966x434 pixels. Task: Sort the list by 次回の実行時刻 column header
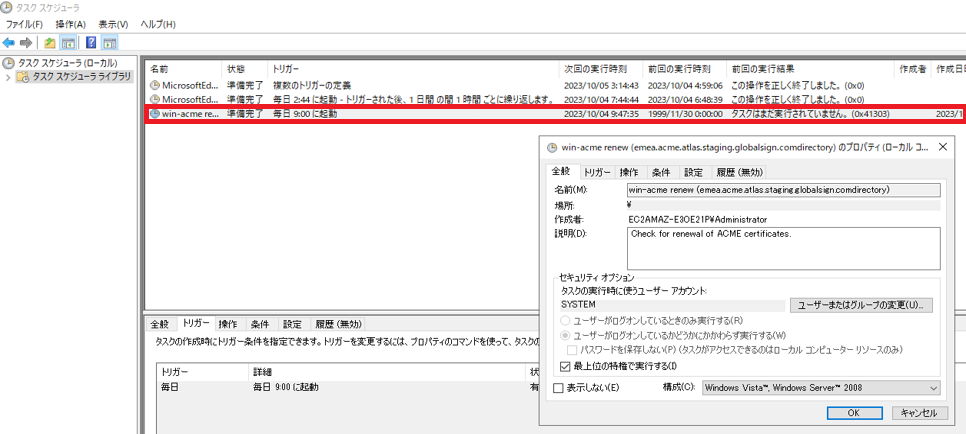point(595,69)
